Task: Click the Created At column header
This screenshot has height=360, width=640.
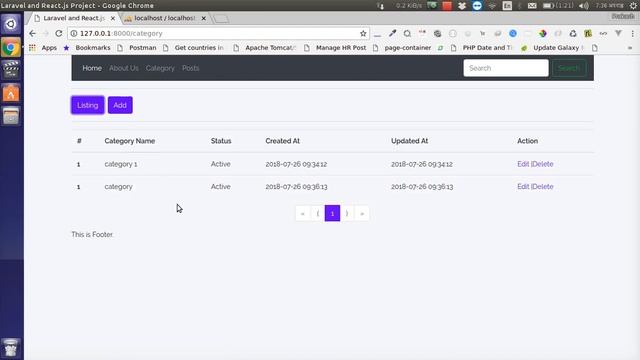Action: coord(282,141)
